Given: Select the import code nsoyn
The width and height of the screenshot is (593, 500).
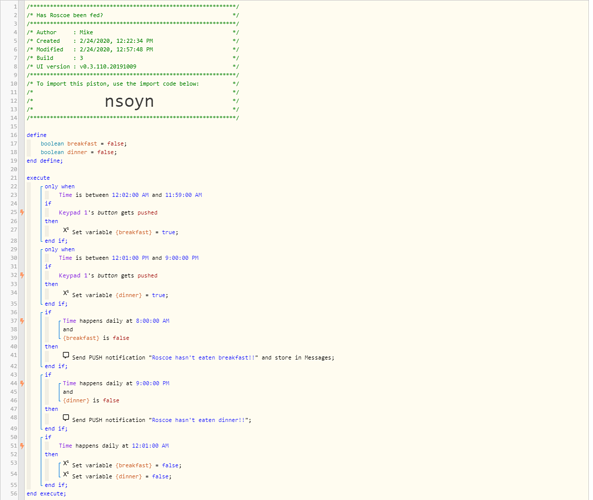Looking at the screenshot, I should pyautogui.click(x=129, y=101).
